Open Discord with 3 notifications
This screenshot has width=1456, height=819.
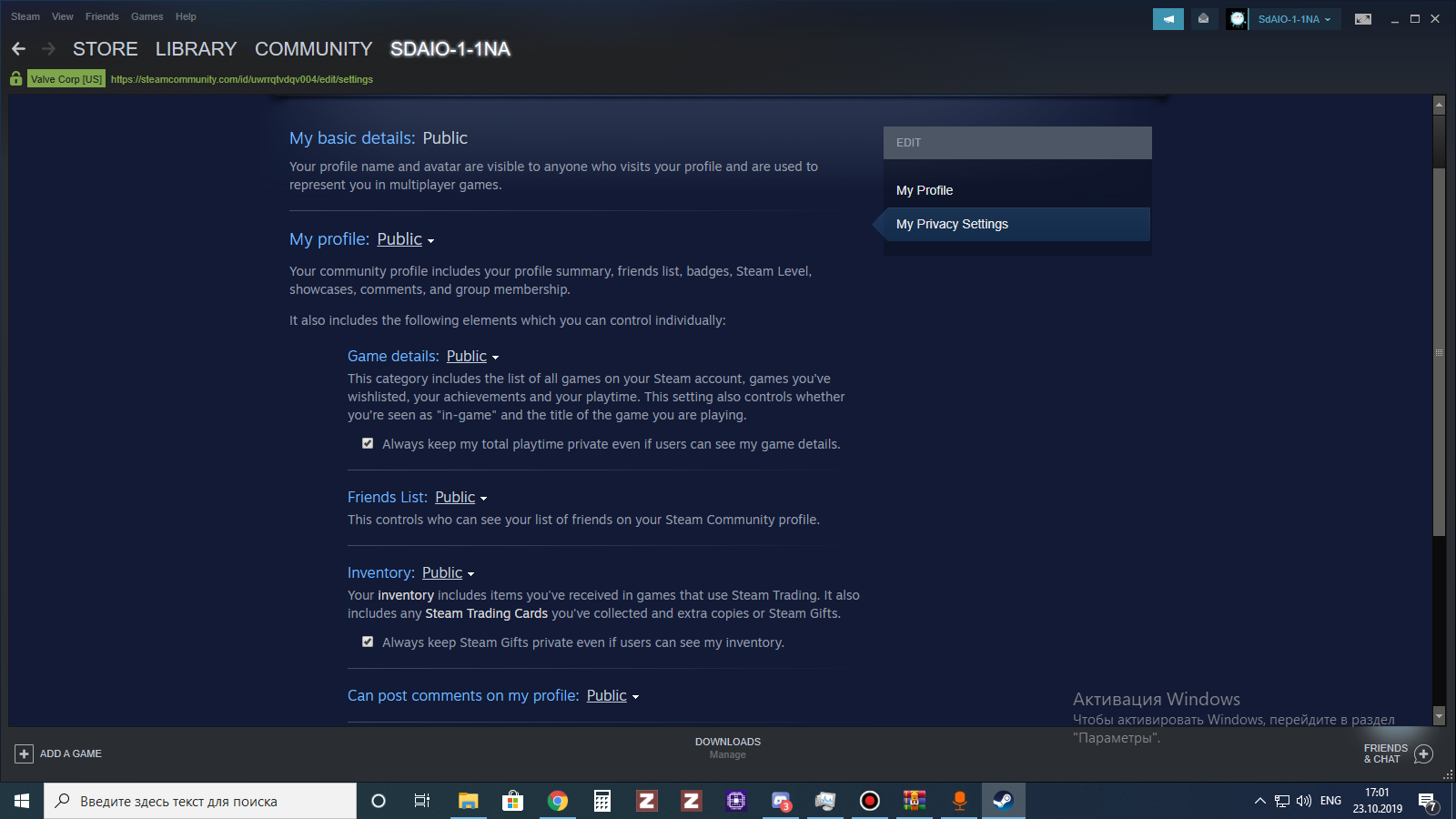tap(781, 801)
